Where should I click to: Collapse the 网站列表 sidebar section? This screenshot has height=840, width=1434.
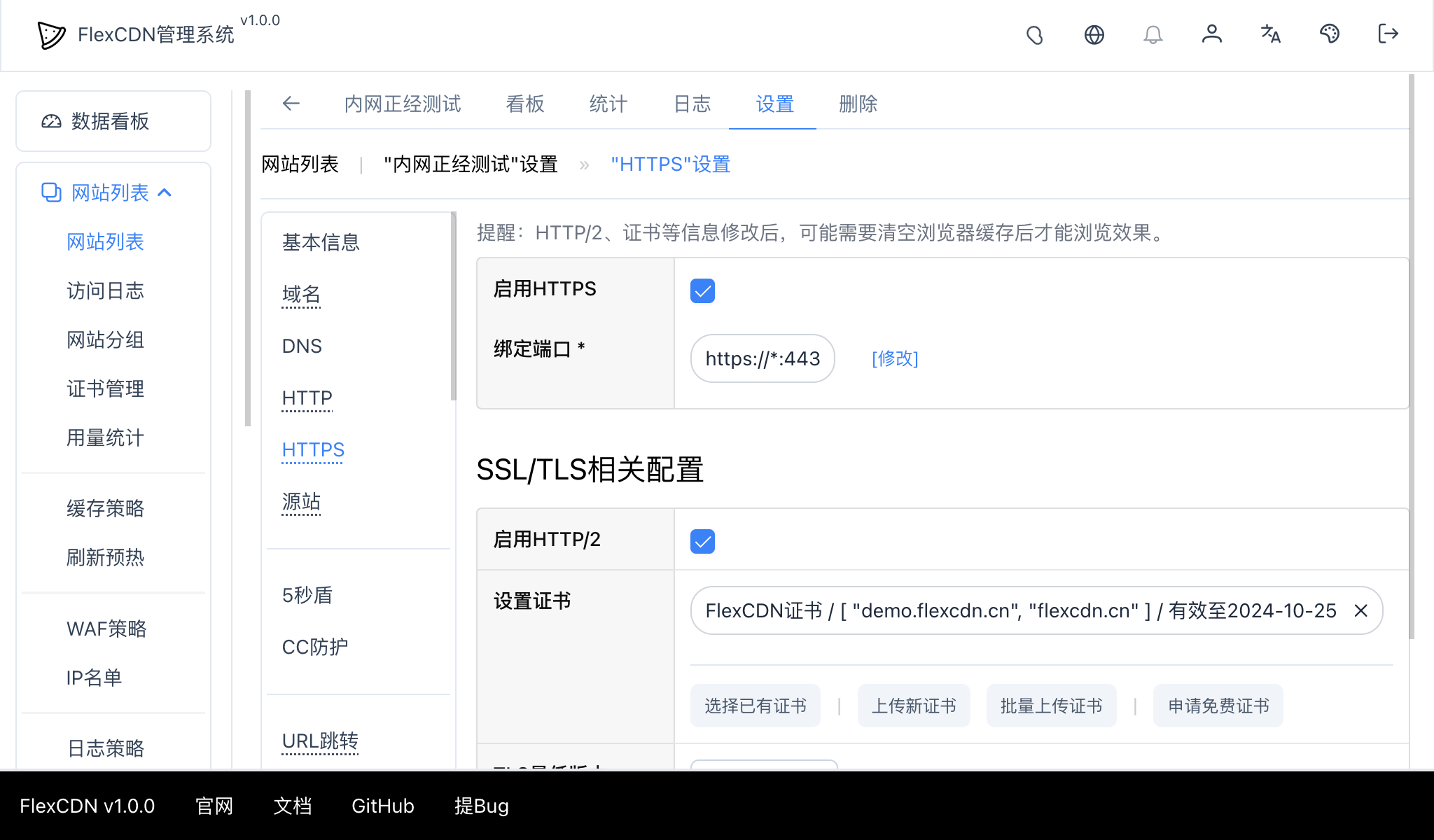(x=166, y=192)
